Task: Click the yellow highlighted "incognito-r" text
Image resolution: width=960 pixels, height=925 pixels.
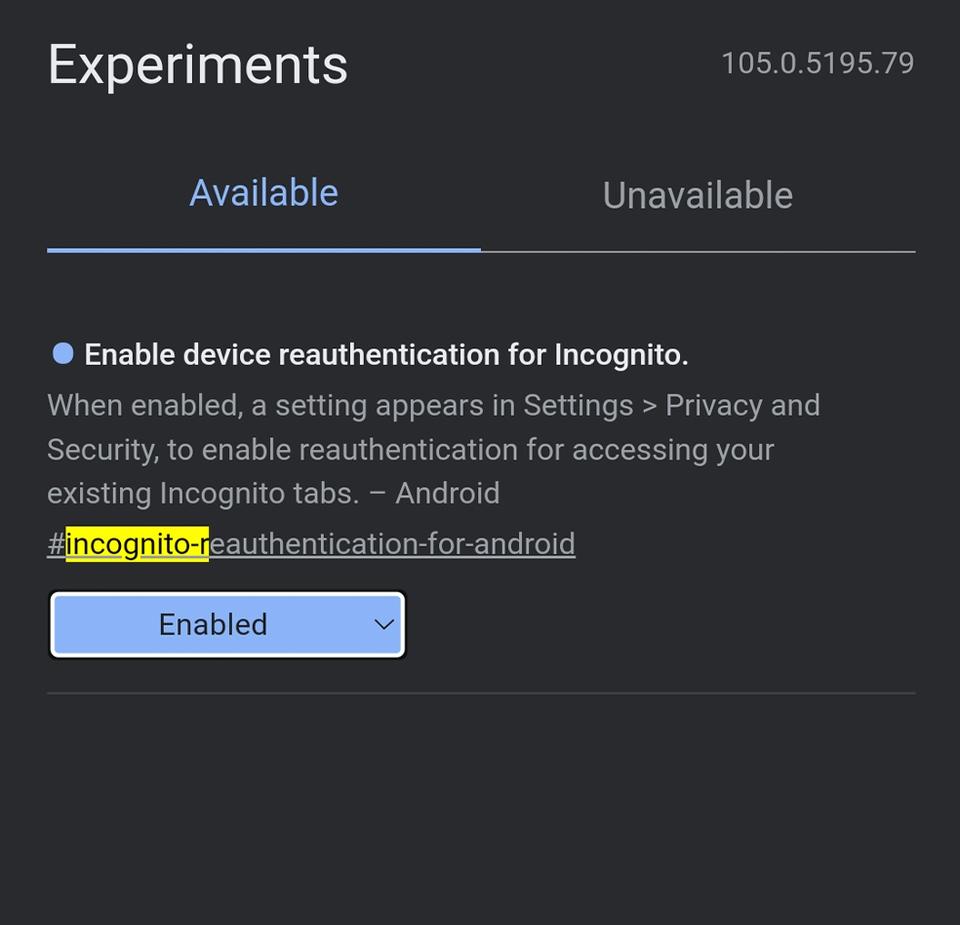Action: [137, 544]
